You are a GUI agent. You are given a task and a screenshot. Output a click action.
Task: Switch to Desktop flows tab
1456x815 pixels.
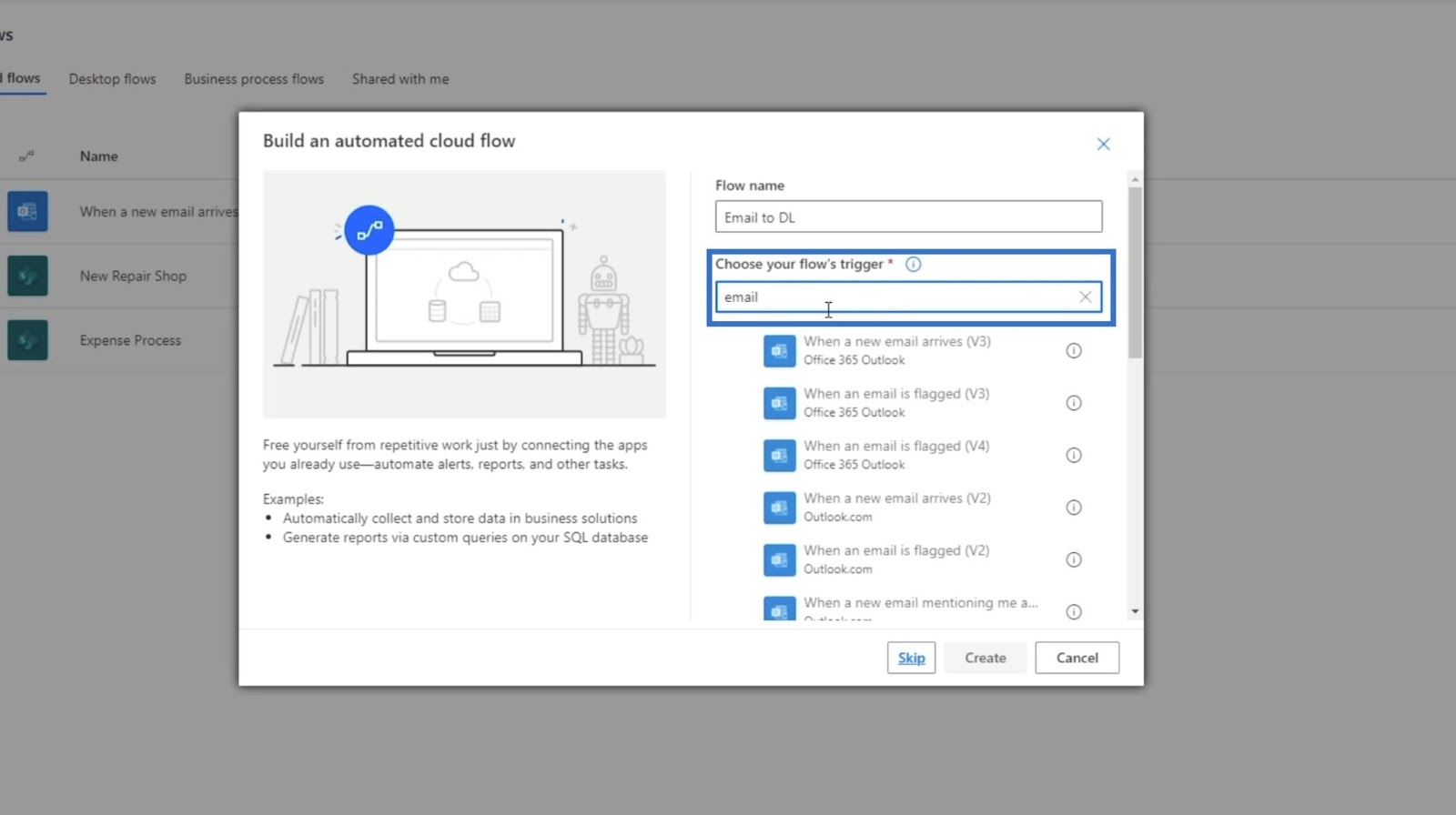pos(112,79)
